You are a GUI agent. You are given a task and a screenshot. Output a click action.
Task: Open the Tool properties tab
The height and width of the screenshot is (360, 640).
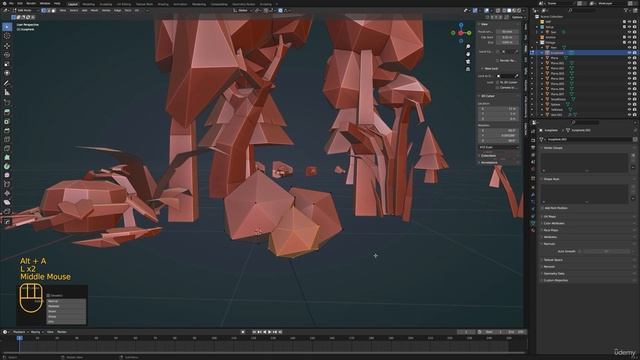533,131
